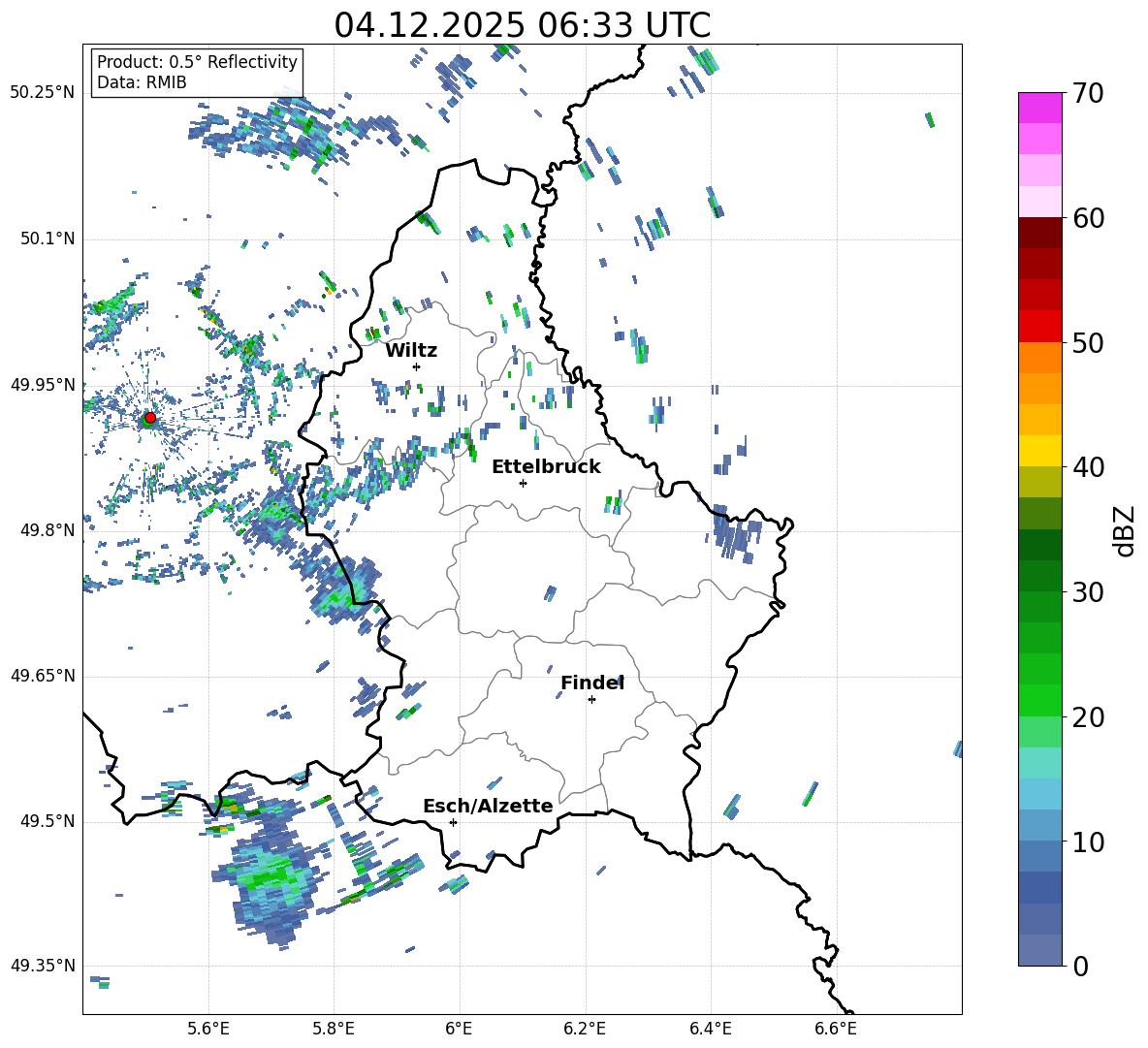This screenshot has width=1148, height=1048.
Task: Select the Ettelbruck city label
Action: point(546,466)
